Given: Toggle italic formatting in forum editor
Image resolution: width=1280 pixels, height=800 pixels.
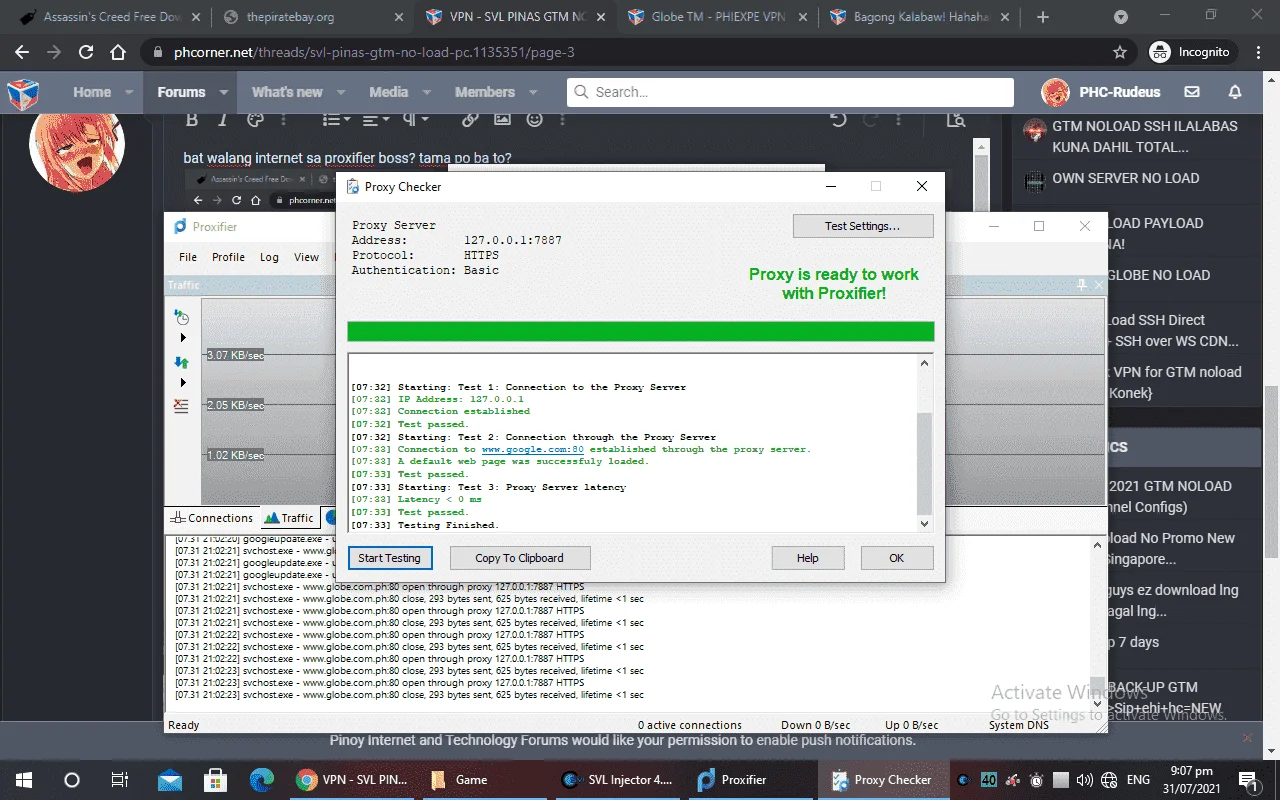Looking at the screenshot, I should 223,120.
